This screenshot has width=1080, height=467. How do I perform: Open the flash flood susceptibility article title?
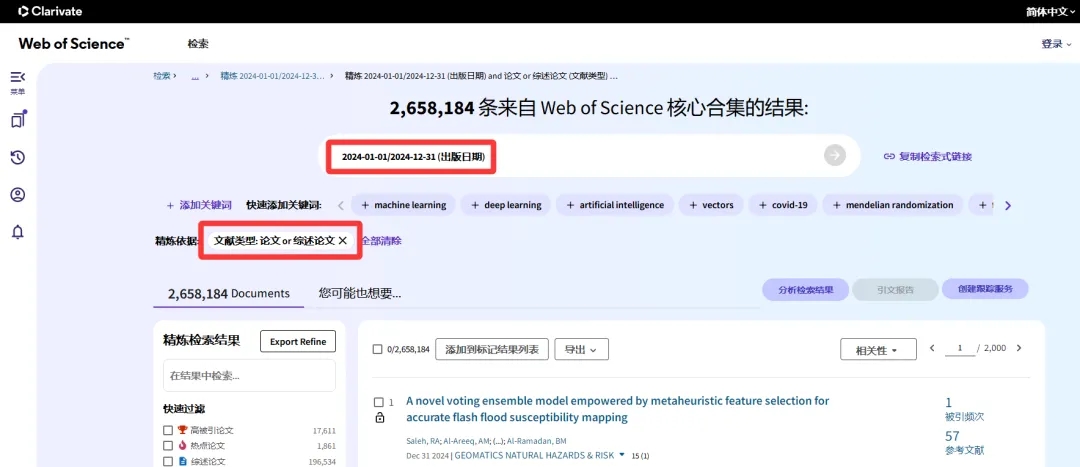click(617, 409)
